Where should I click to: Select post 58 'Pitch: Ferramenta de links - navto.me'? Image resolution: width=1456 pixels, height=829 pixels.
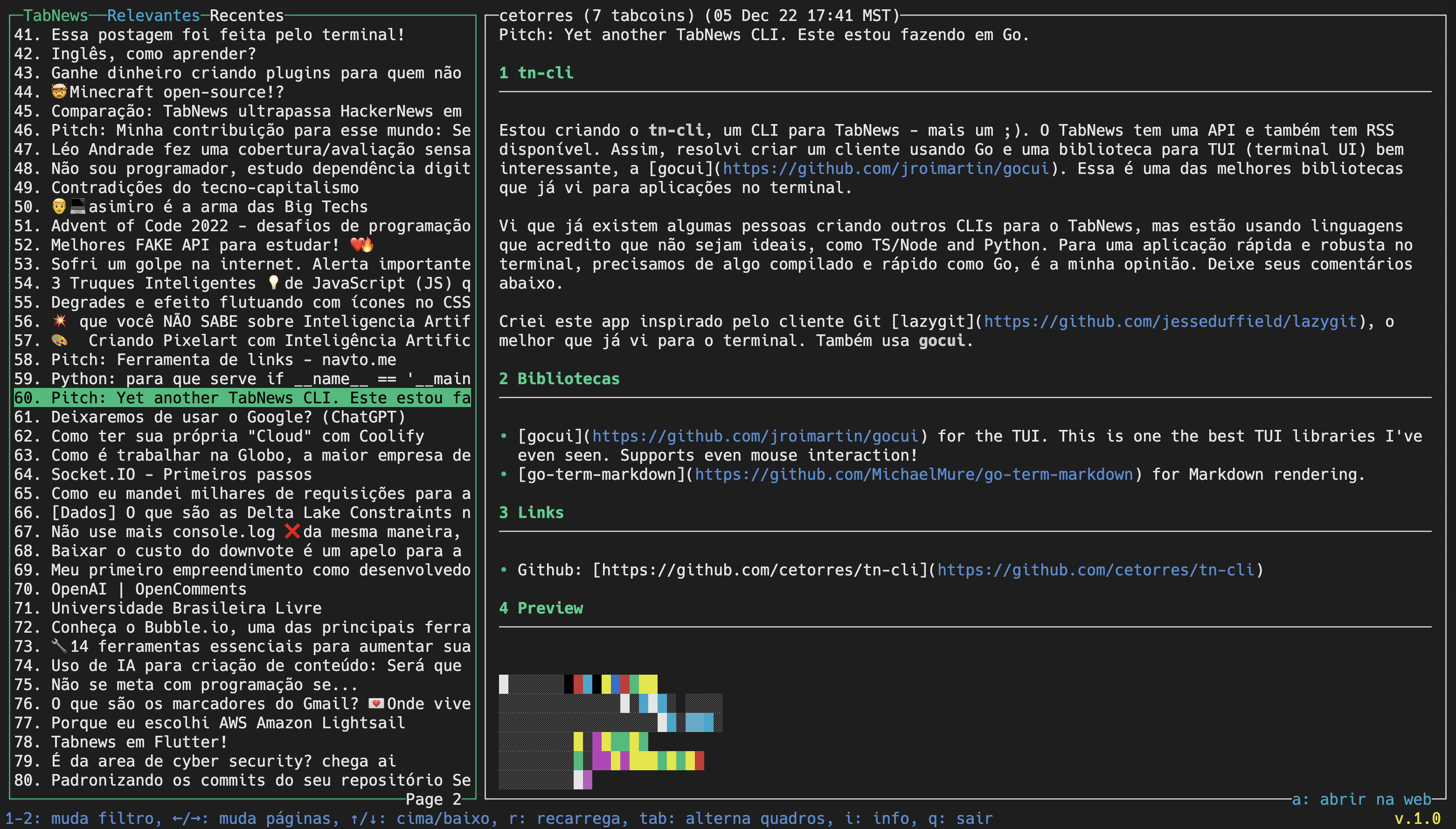coord(242,360)
